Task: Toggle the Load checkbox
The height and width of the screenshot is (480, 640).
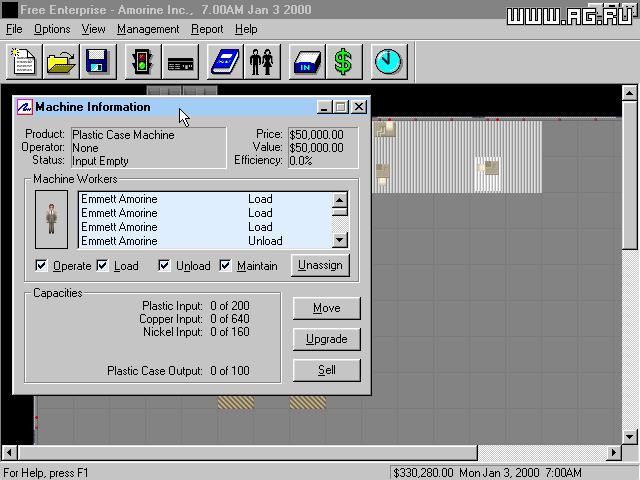Action: (x=102, y=266)
